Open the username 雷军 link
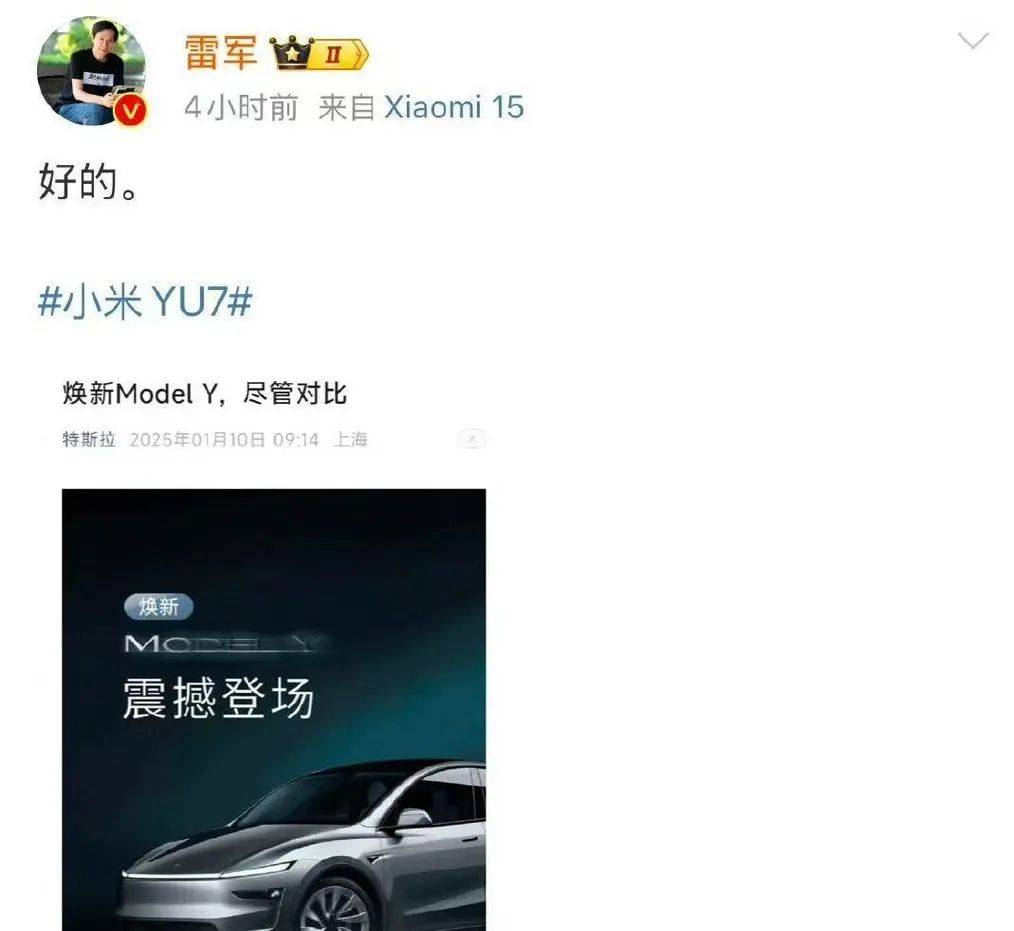1014x931 pixels. coord(221,52)
